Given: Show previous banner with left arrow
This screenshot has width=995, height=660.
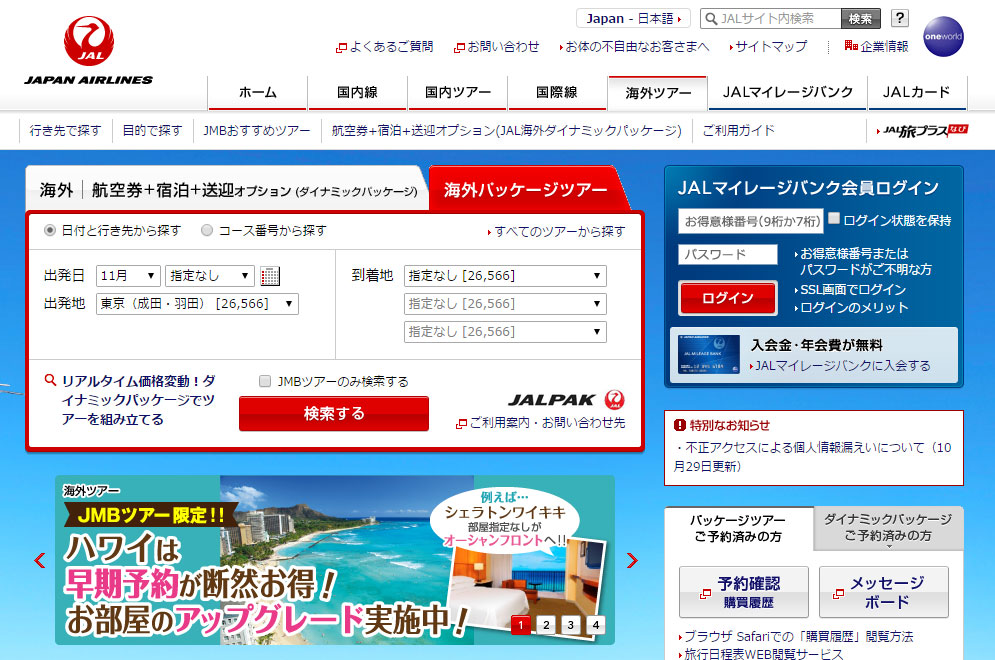Looking at the screenshot, I should coord(40,560).
